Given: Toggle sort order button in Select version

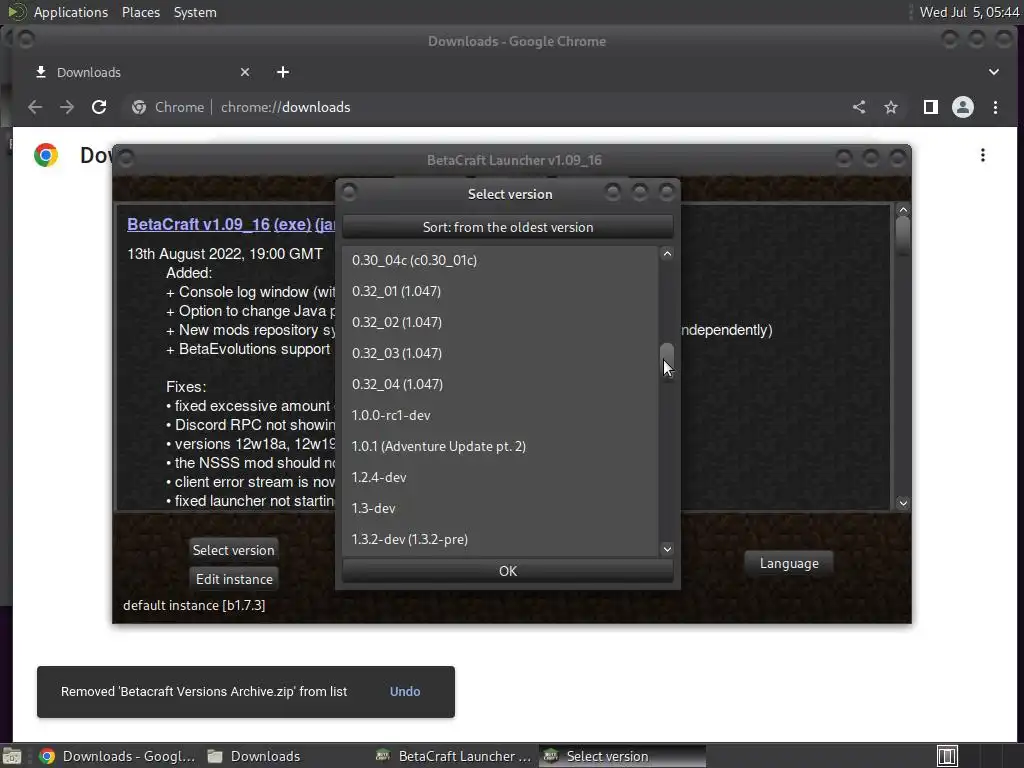Looking at the screenshot, I should point(507,227).
